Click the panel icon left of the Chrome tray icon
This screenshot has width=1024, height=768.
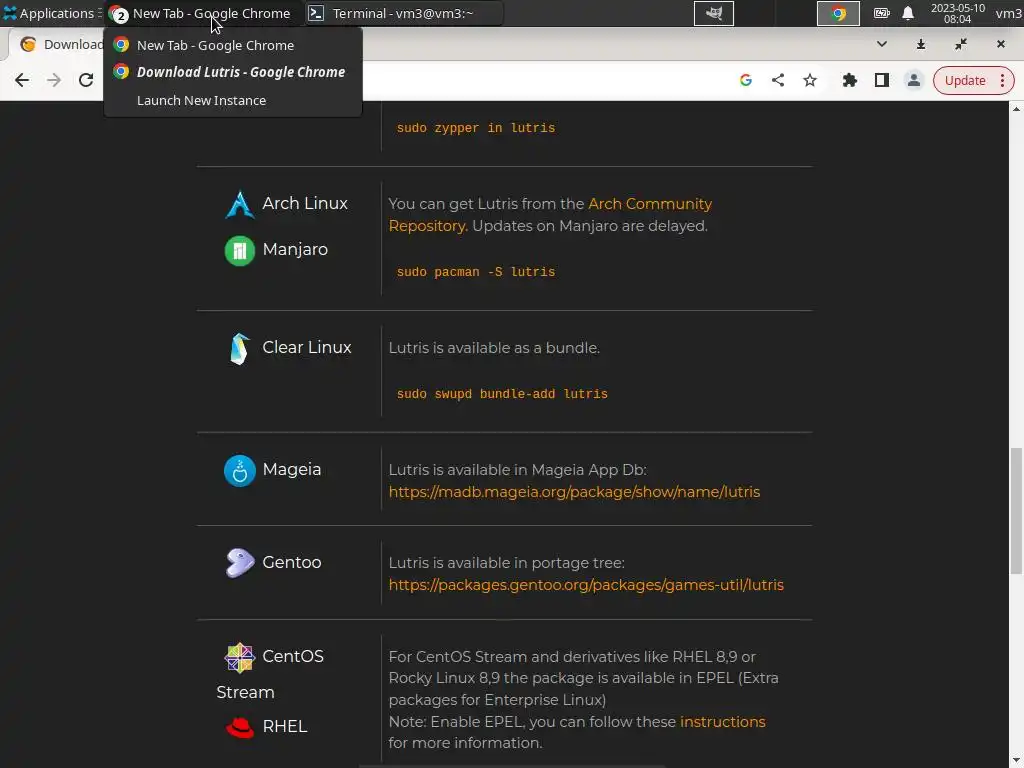tap(713, 13)
